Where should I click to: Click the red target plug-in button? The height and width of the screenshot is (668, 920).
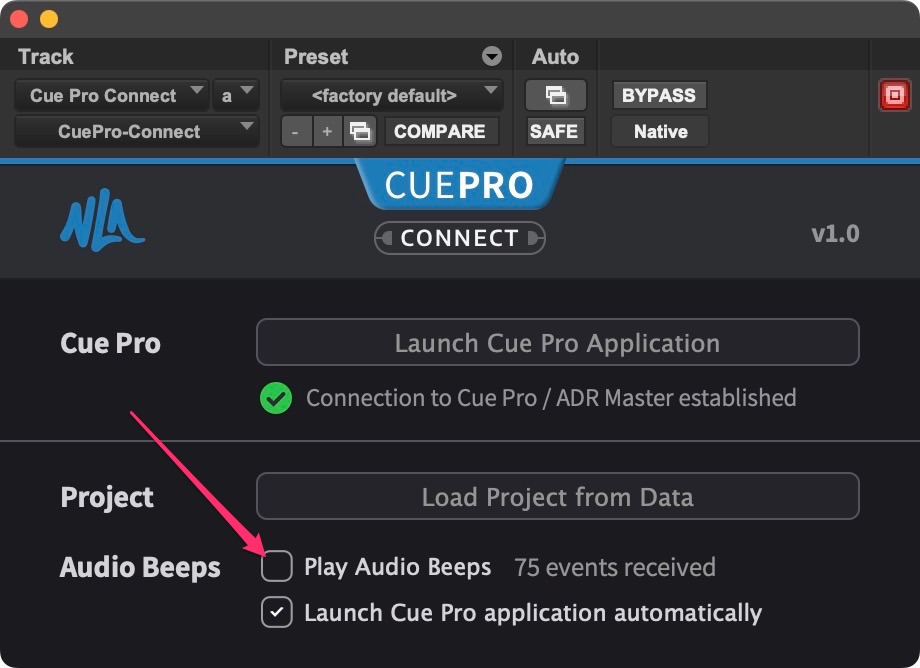[894, 95]
